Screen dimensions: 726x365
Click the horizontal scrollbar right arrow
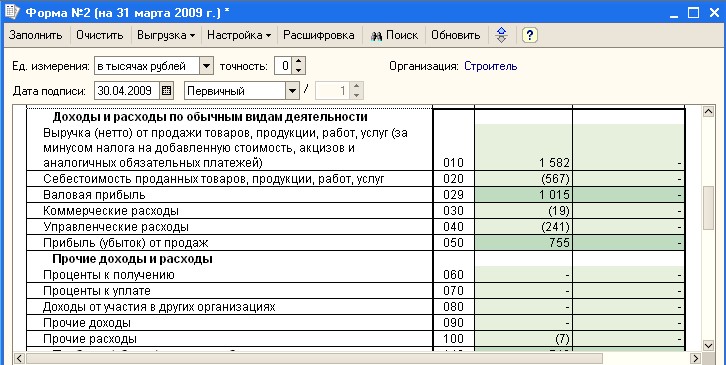[x=695, y=359]
